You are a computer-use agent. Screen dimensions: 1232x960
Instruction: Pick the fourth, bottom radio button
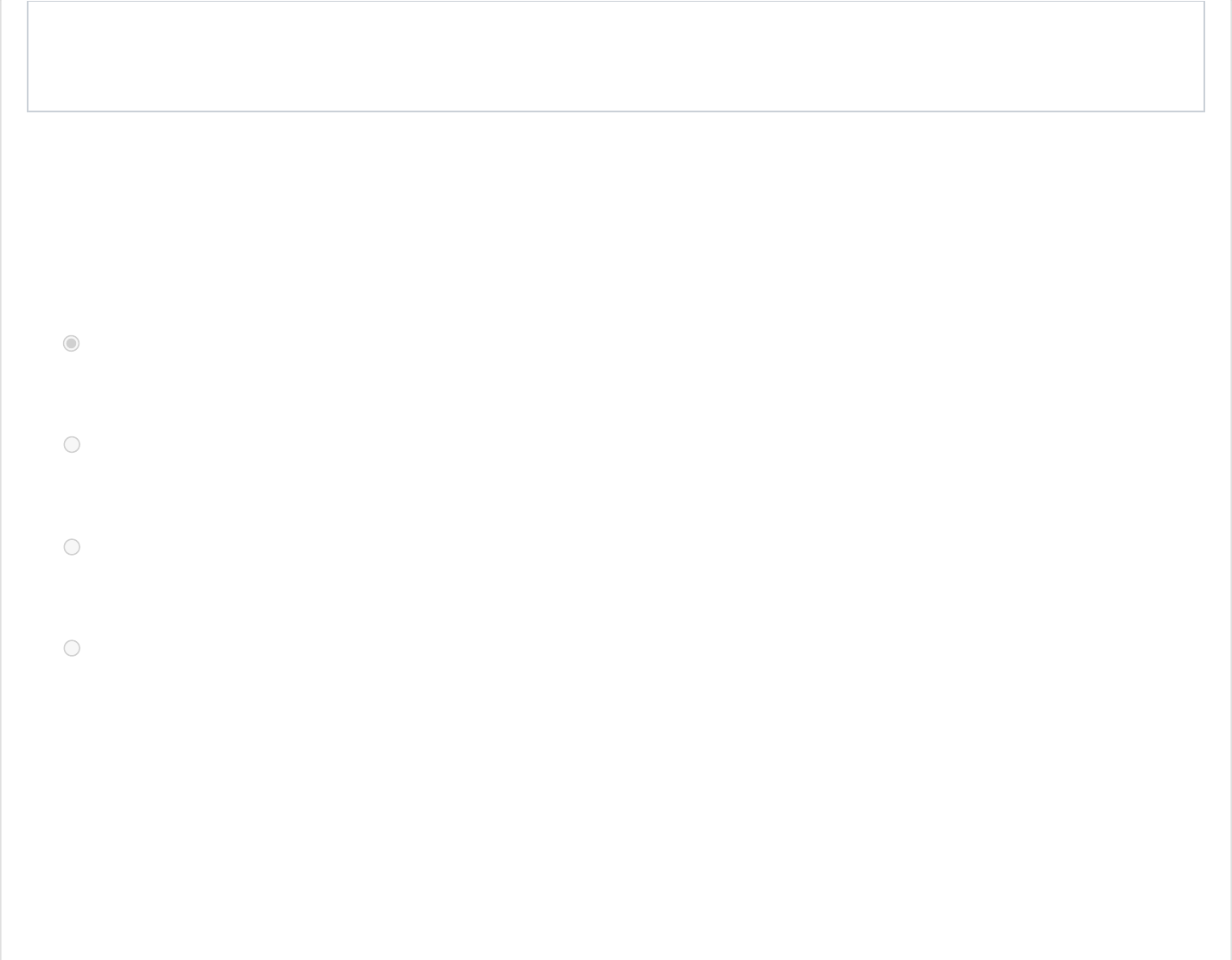(72, 648)
